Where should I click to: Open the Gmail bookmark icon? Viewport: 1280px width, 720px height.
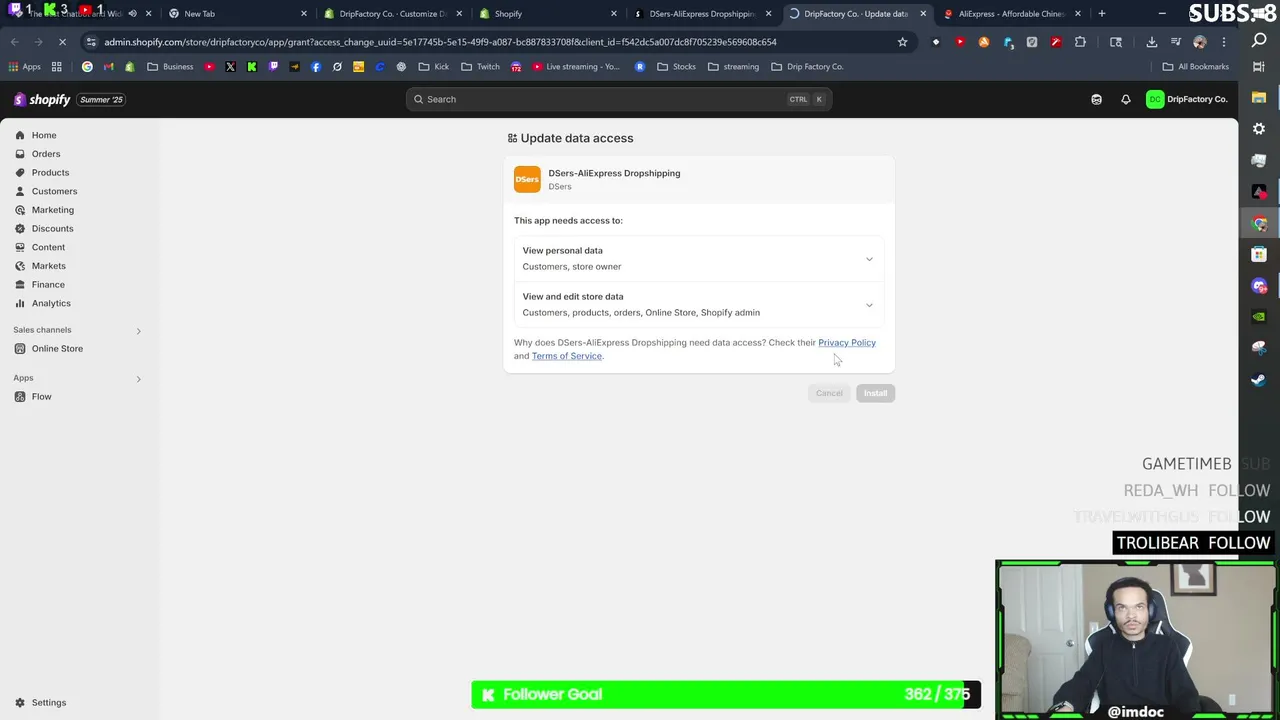108,67
